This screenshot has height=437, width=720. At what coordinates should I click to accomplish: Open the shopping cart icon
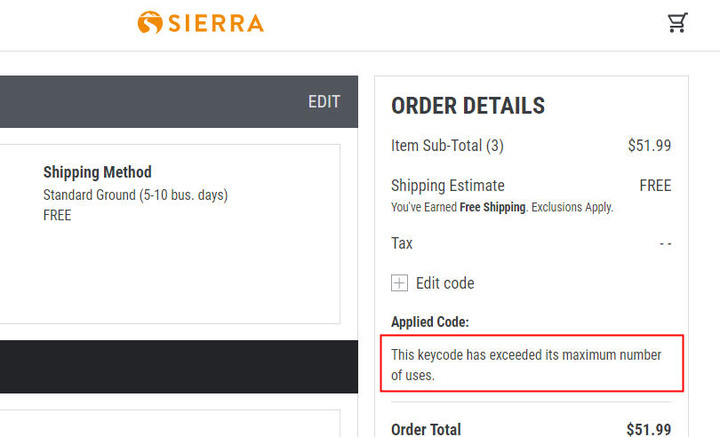(x=677, y=22)
